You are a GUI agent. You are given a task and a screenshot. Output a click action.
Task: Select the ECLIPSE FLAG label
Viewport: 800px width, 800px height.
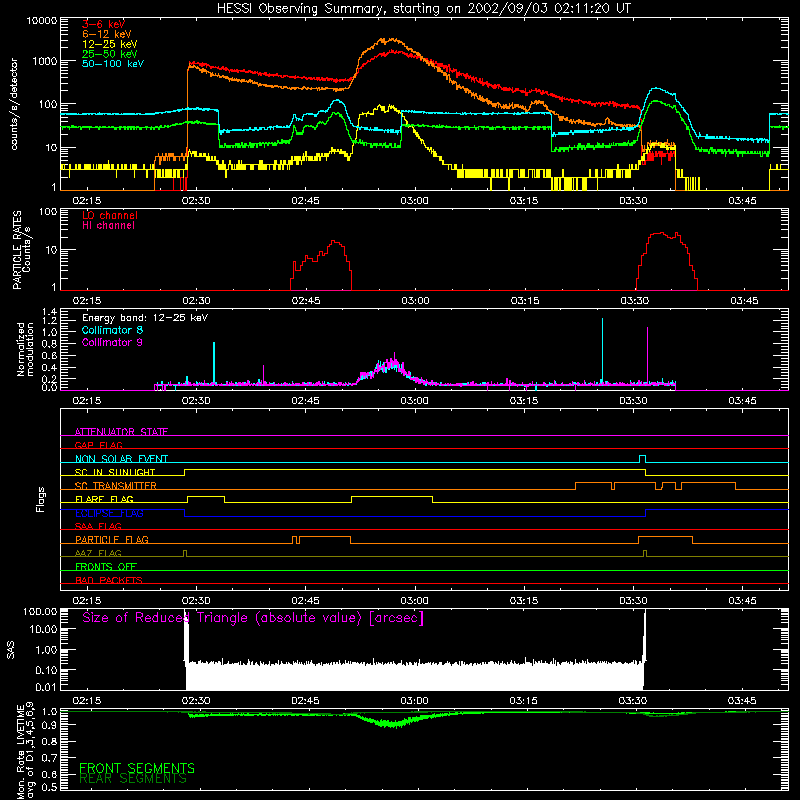pyautogui.click(x=109, y=513)
